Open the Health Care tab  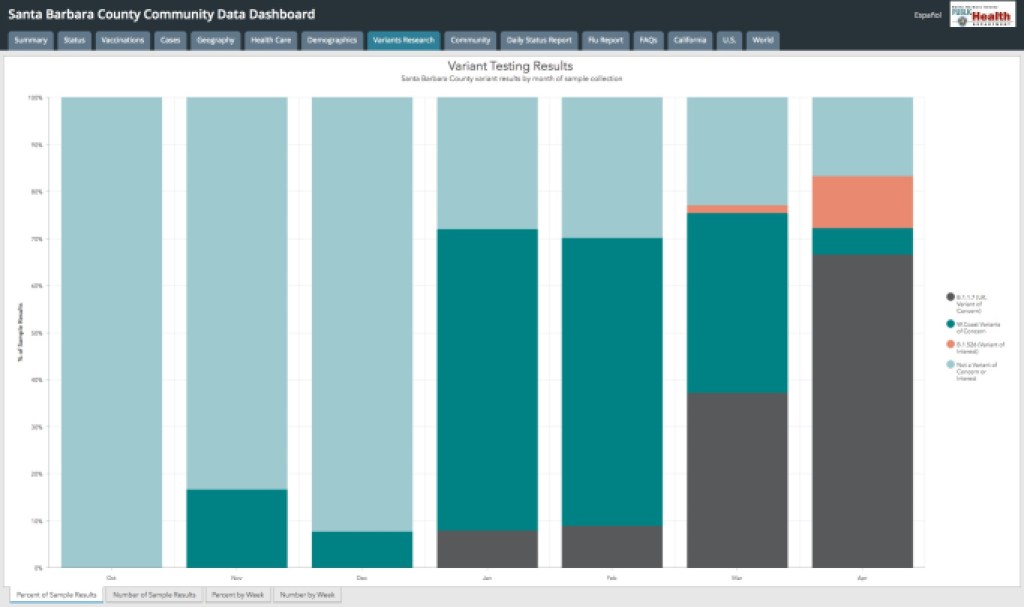click(270, 40)
